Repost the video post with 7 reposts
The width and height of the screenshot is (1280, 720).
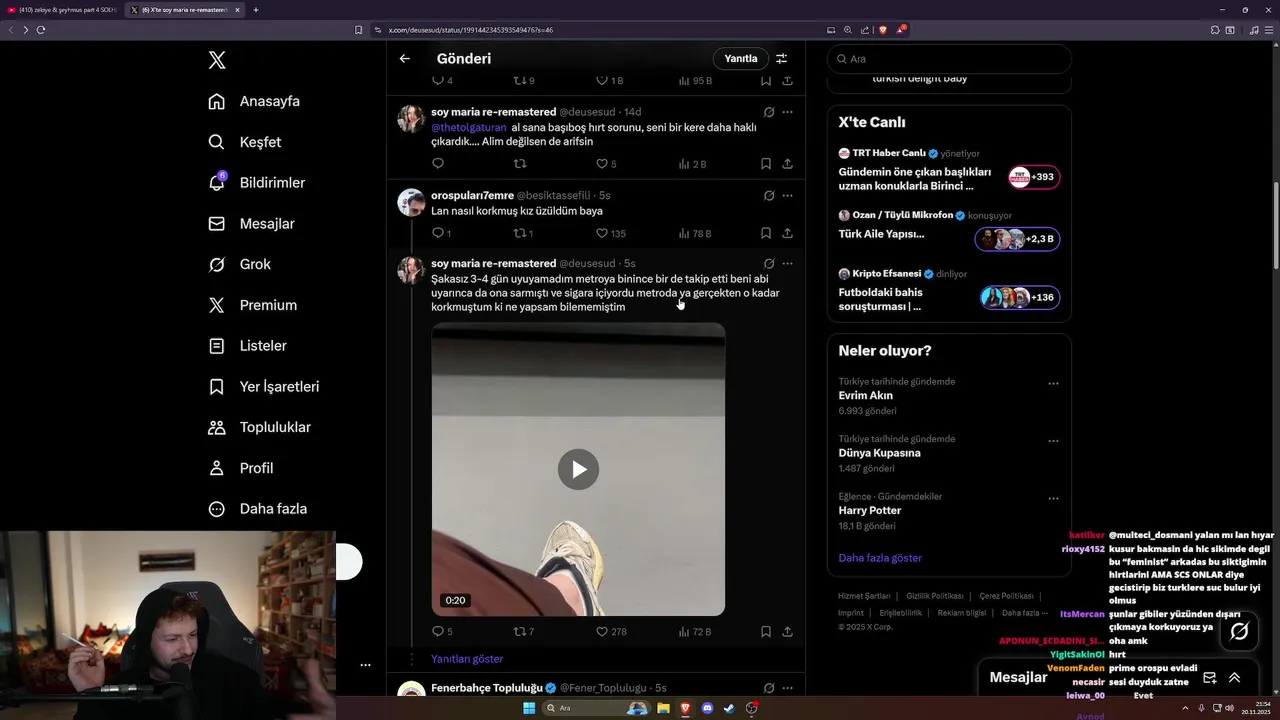[524, 632]
